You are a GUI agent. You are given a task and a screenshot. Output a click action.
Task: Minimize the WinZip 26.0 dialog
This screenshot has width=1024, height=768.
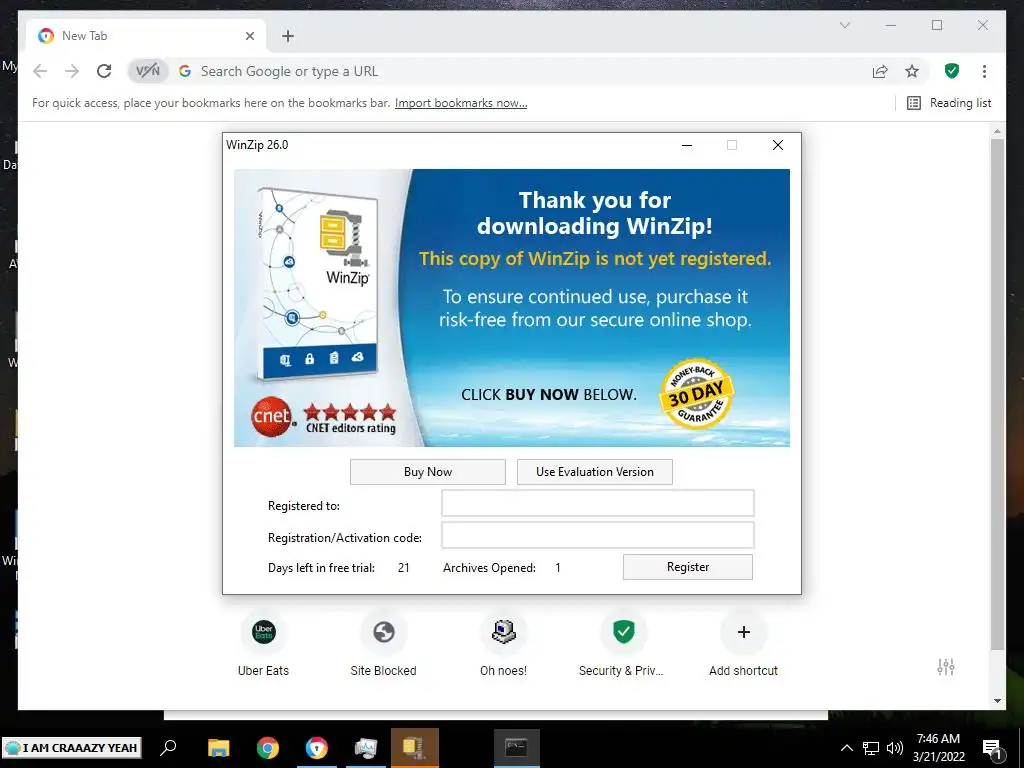pos(687,145)
